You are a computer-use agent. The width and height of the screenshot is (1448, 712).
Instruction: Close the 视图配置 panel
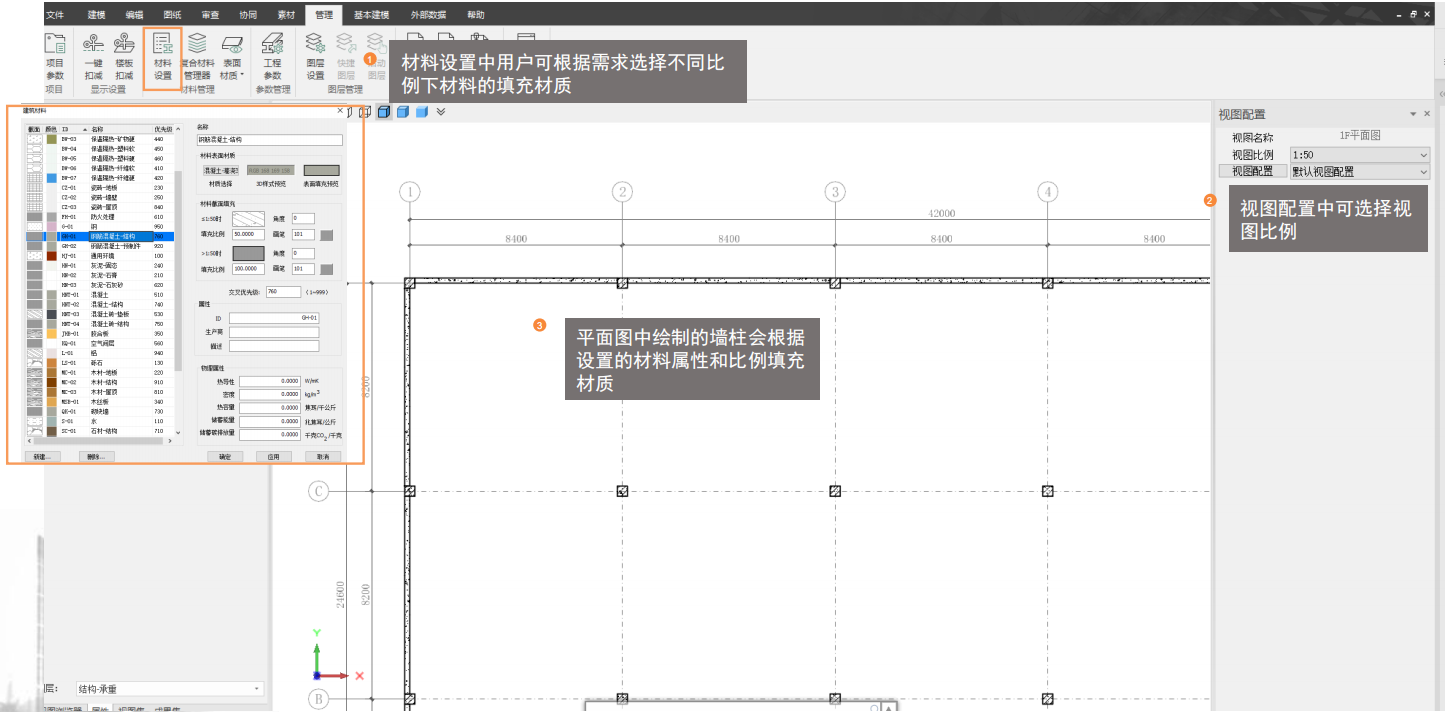[x=1427, y=114]
